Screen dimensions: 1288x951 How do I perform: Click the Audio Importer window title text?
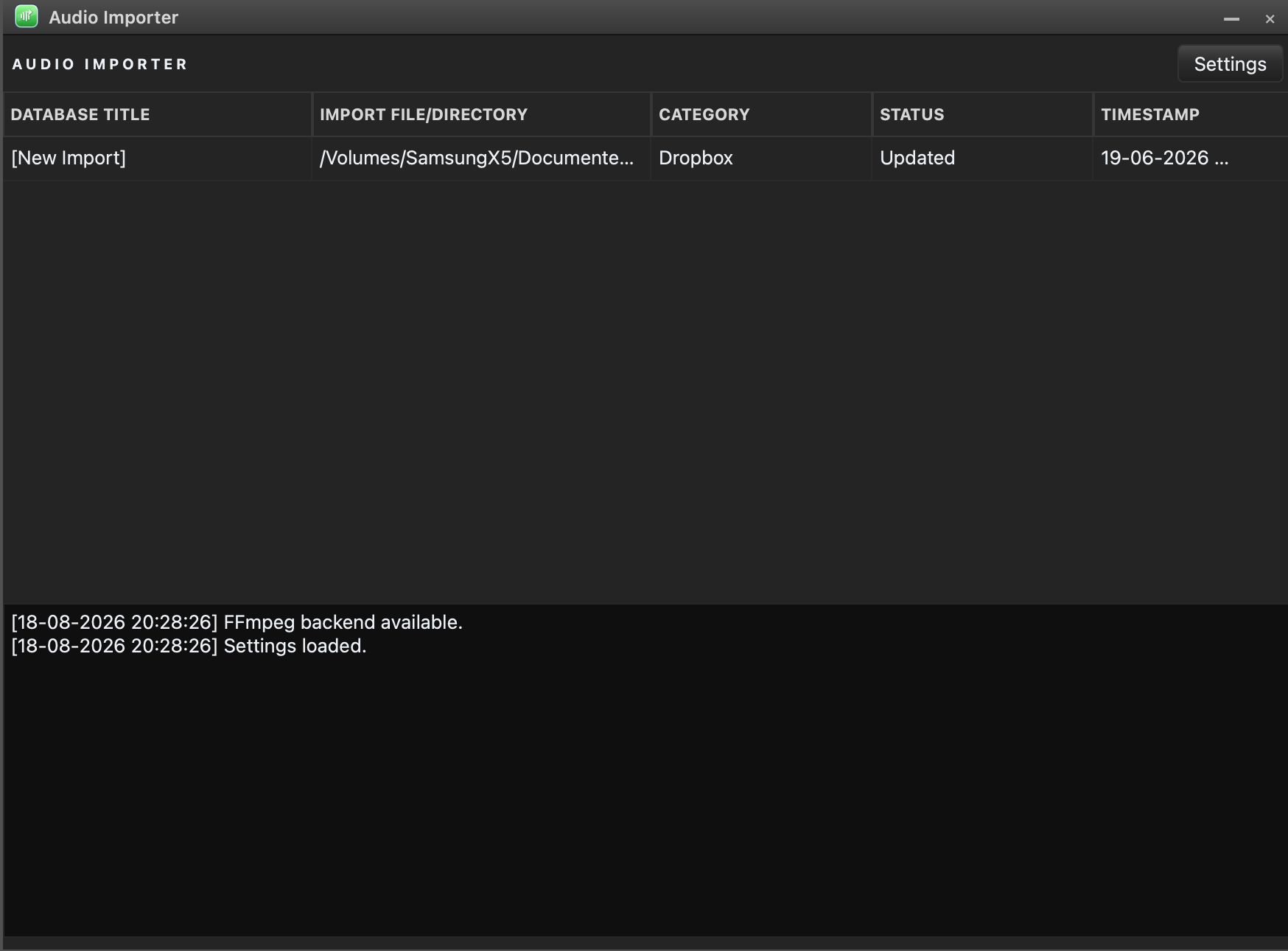tap(113, 17)
